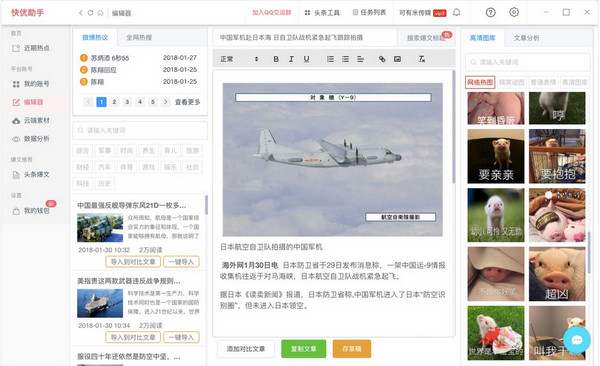600x366 pixels.
Task: Open the blue chat support bubble
Action: (x=576, y=340)
